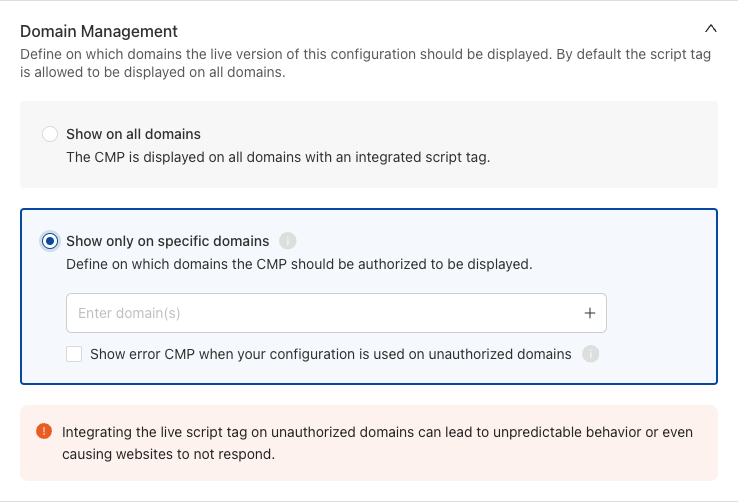Click Define domains CMP authorized description text
Image resolution: width=738 pixels, height=503 pixels.
tap(299, 264)
